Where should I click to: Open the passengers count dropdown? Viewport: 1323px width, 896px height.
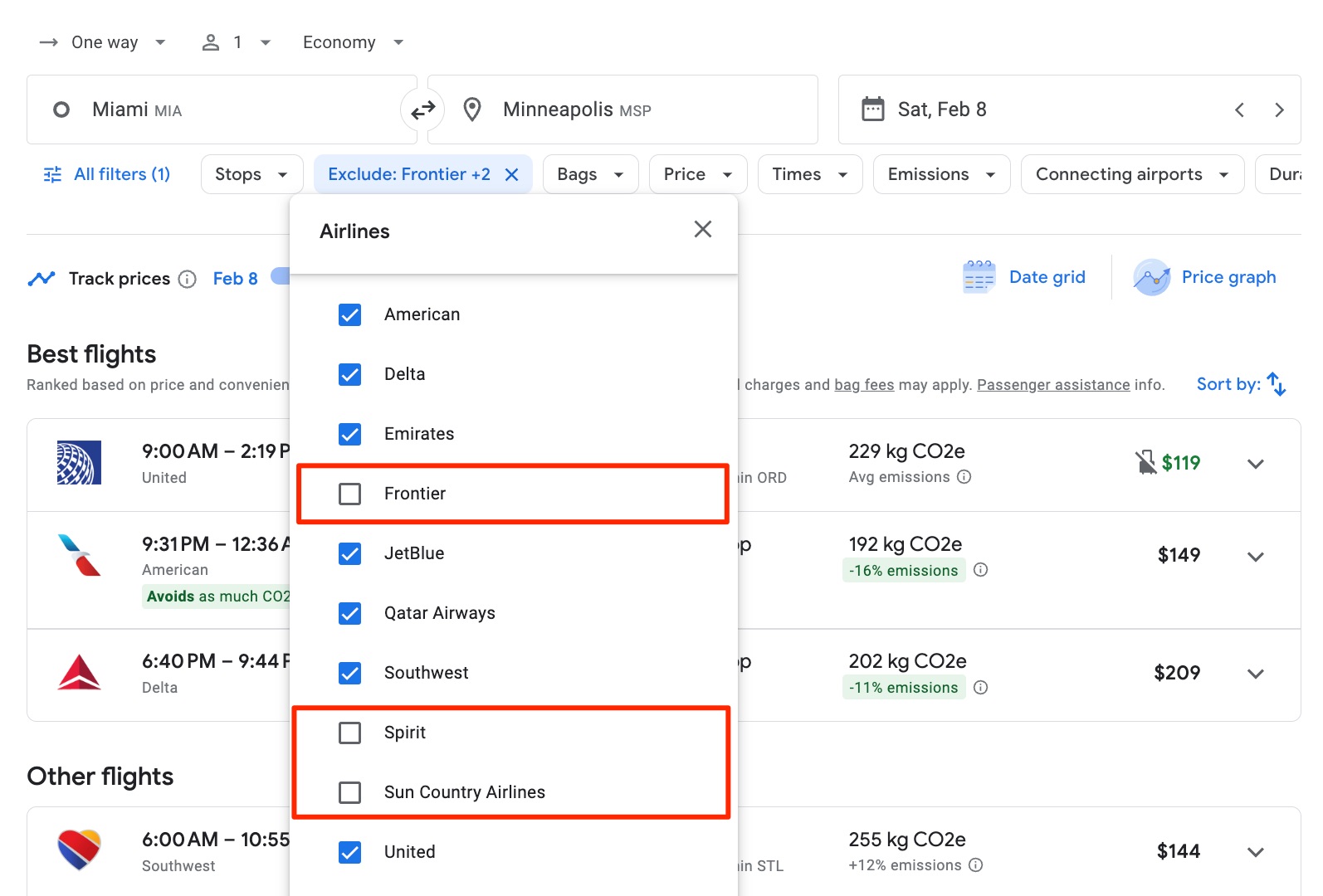[x=237, y=42]
